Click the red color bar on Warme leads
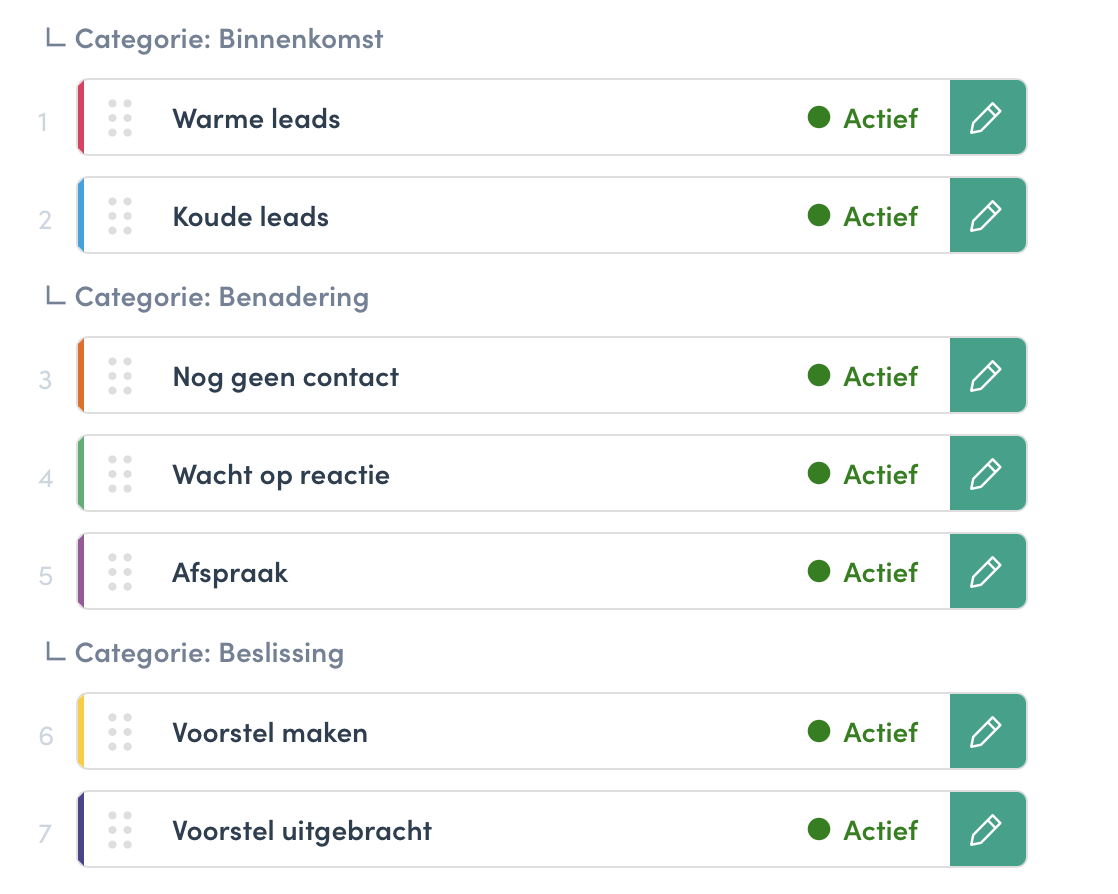This screenshot has width=1118, height=894. tap(81, 118)
